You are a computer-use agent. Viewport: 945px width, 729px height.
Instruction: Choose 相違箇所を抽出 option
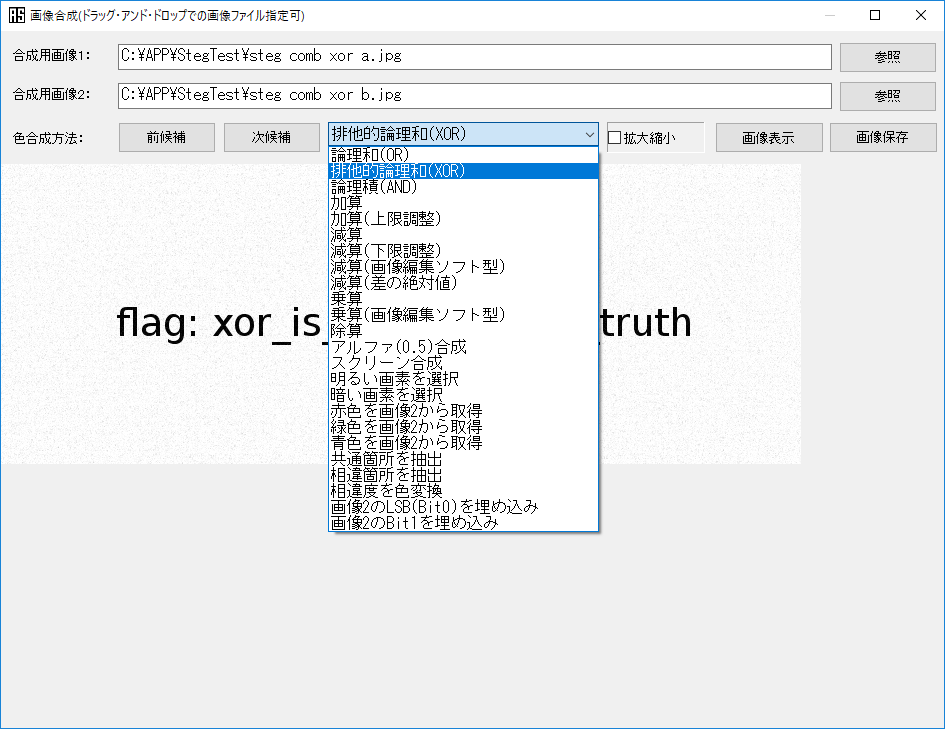coord(463,475)
